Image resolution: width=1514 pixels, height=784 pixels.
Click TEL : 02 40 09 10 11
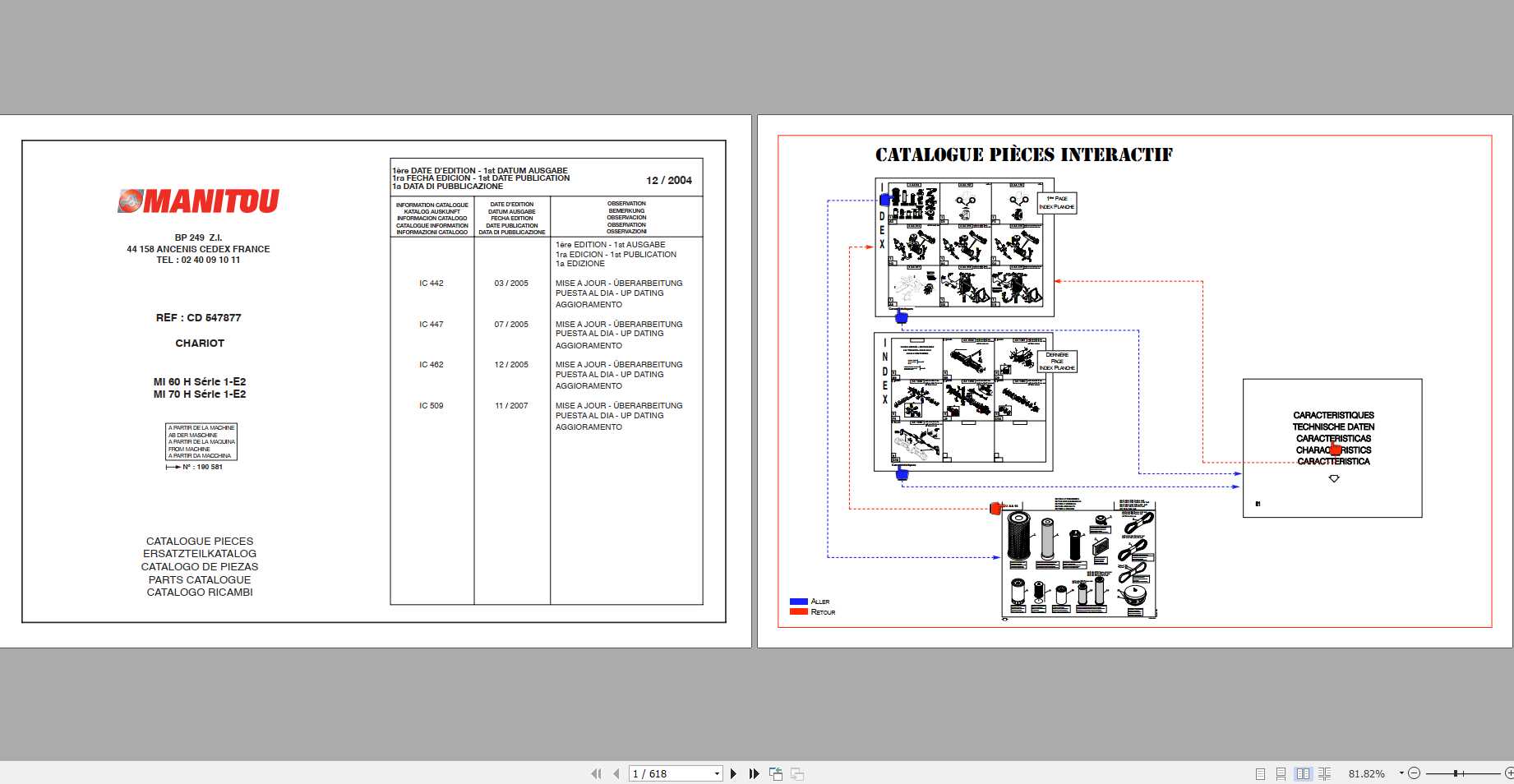coord(198,260)
